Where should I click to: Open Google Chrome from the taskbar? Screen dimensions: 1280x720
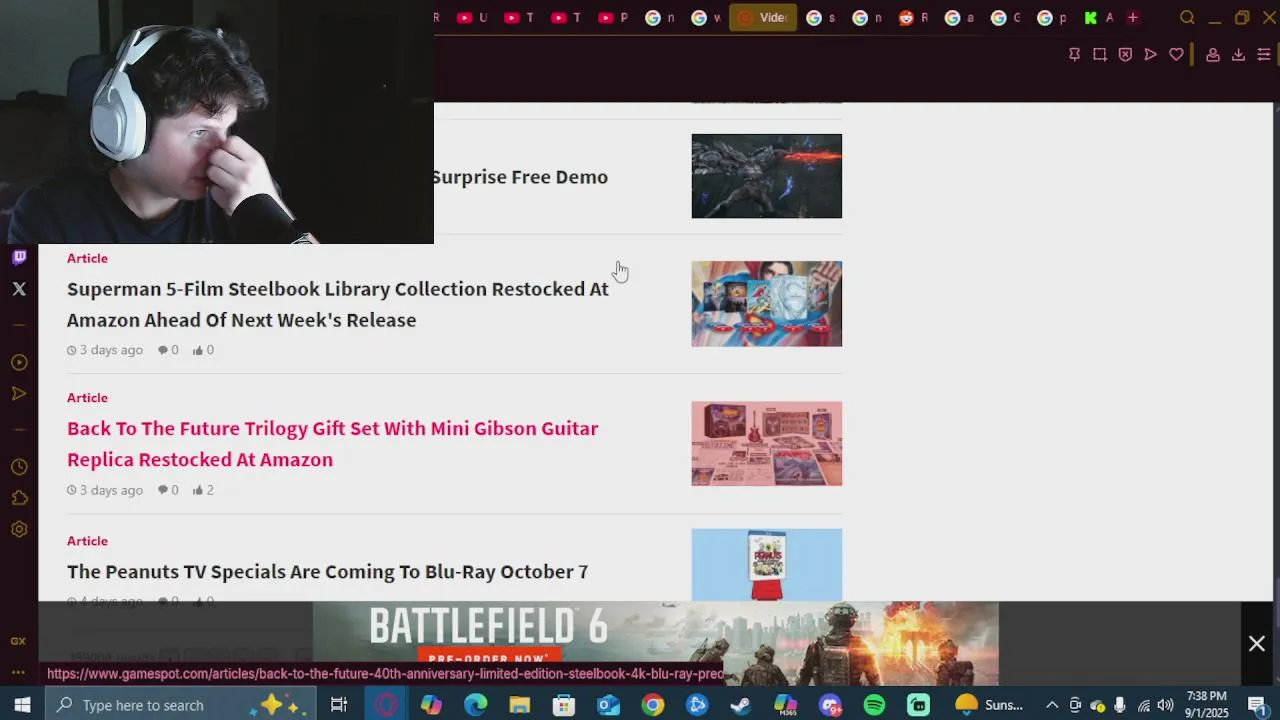pyautogui.click(x=653, y=705)
